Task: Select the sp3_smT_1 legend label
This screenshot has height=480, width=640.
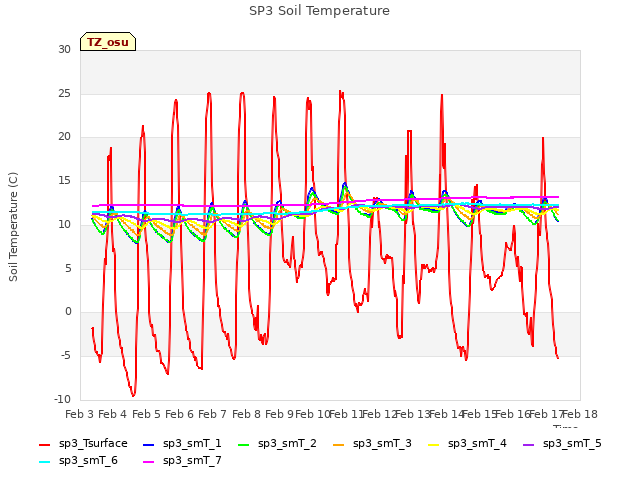Action: point(192,444)
